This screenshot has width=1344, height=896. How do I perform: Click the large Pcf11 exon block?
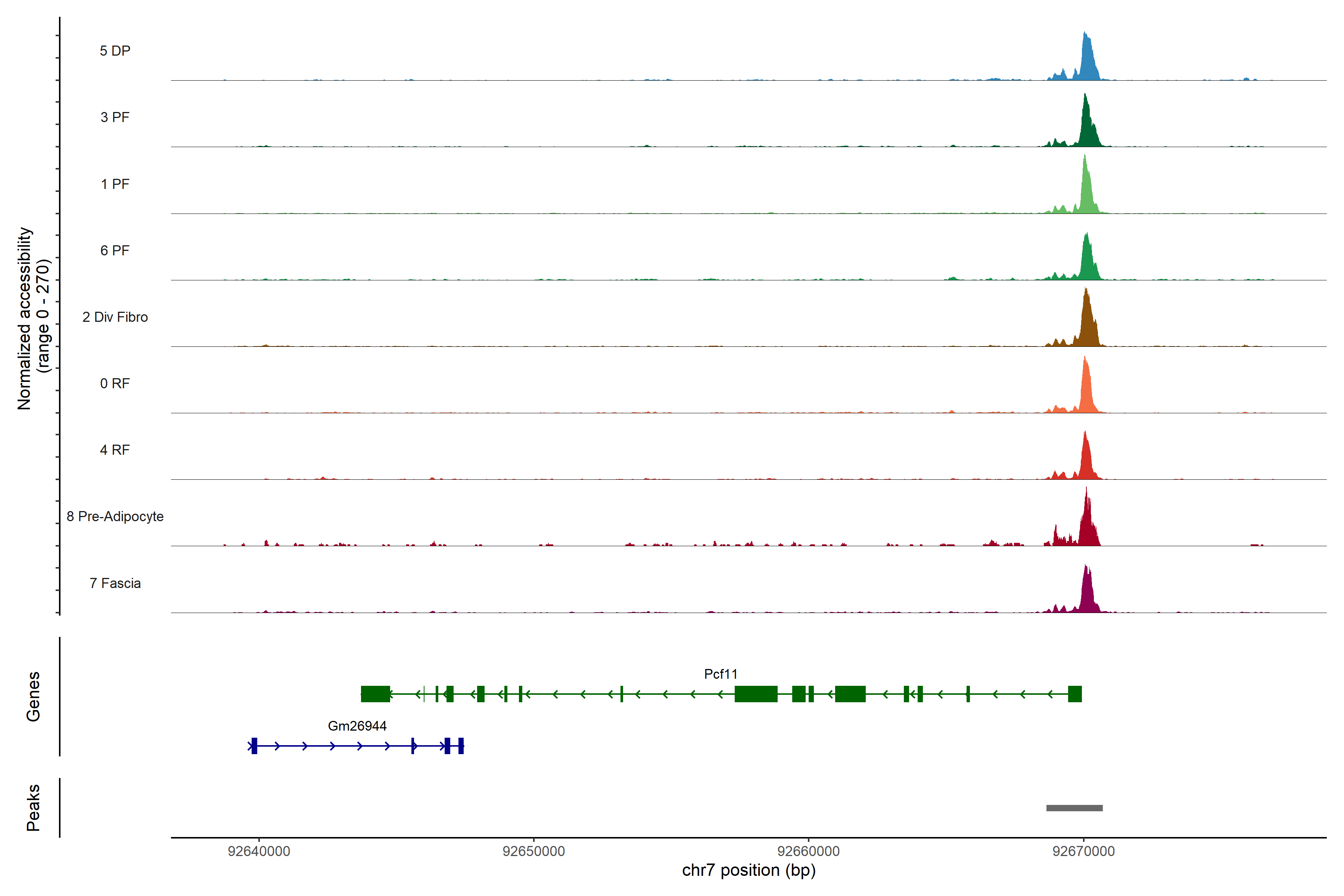(756, 694)
